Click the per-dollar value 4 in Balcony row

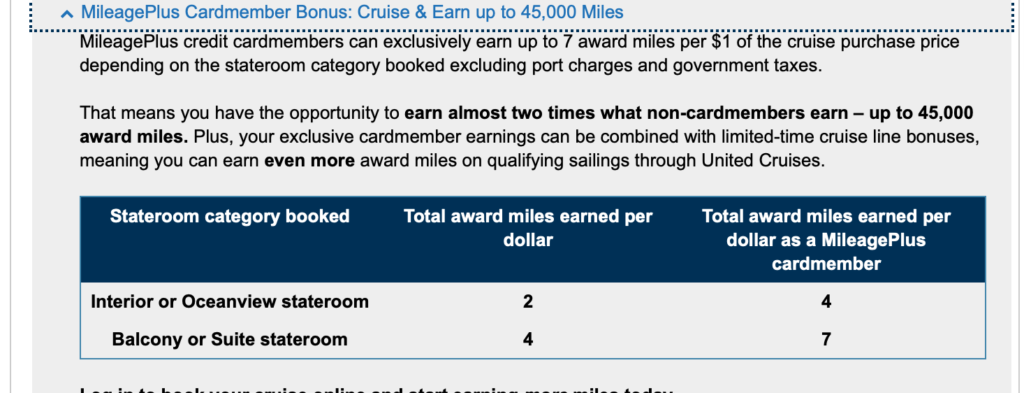pyautogui.click(x=528, y=339)
